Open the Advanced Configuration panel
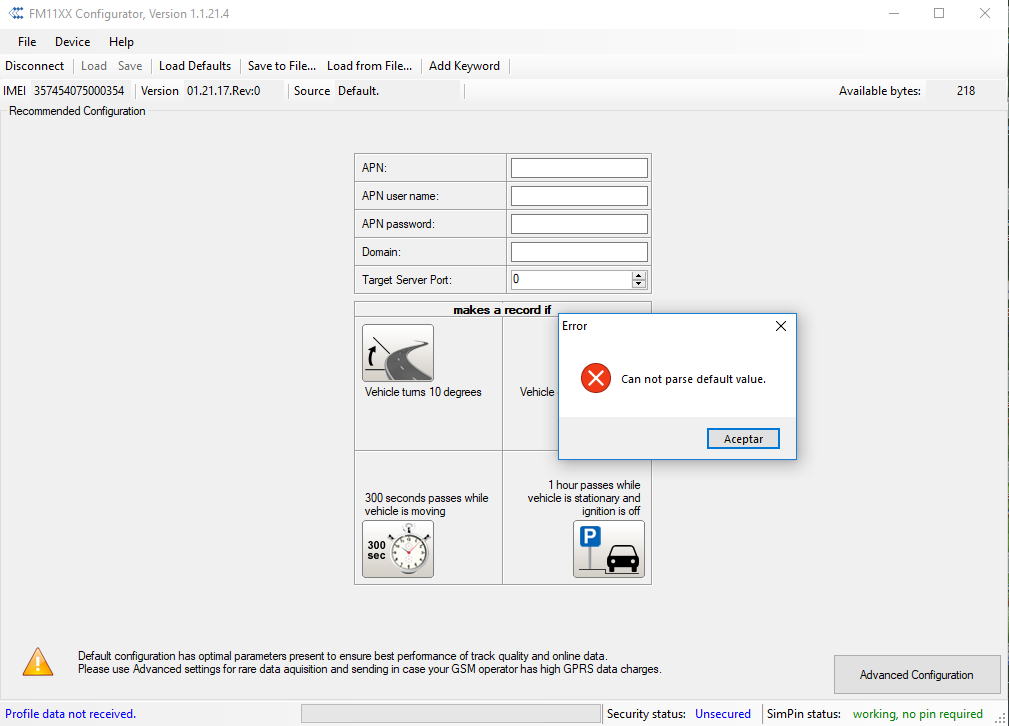1009x726 pixels. pos(916,675)
